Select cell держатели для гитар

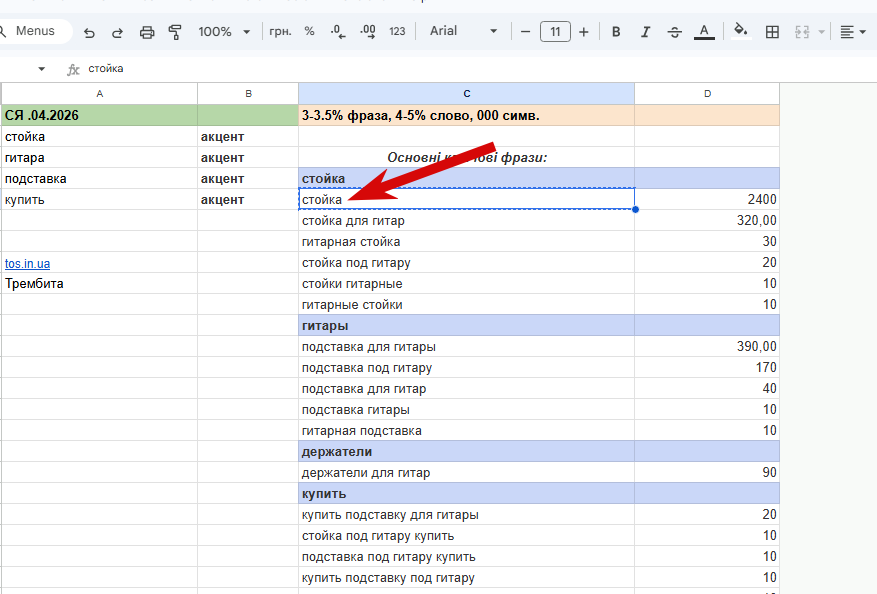pos(466,473)
